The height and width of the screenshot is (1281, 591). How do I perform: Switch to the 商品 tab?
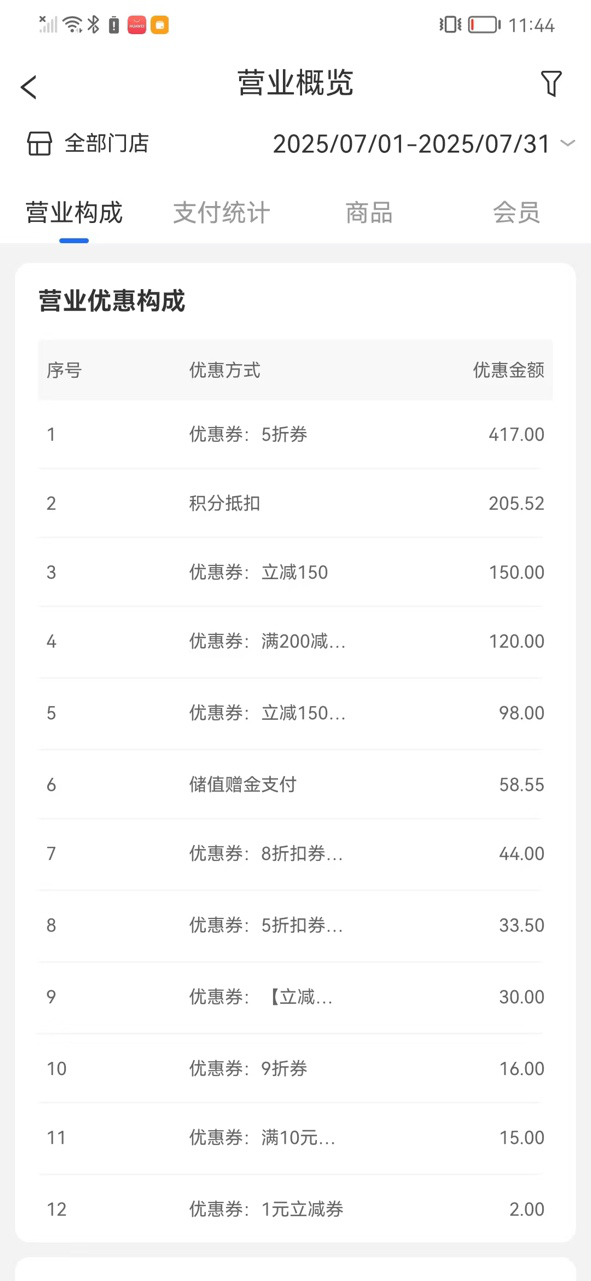click(369, 212)
